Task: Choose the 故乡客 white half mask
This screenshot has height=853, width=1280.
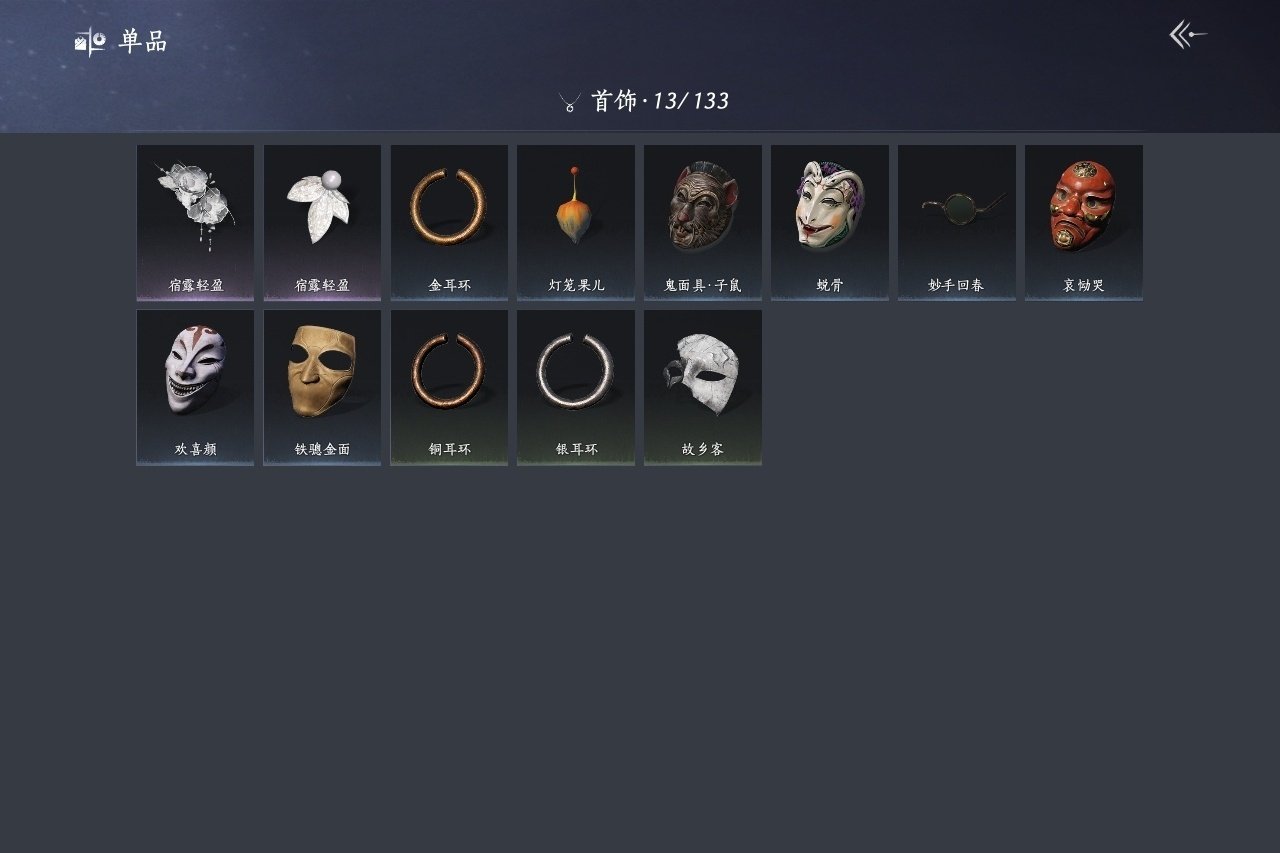Action: pyautogui.click(x=703, y=387)
